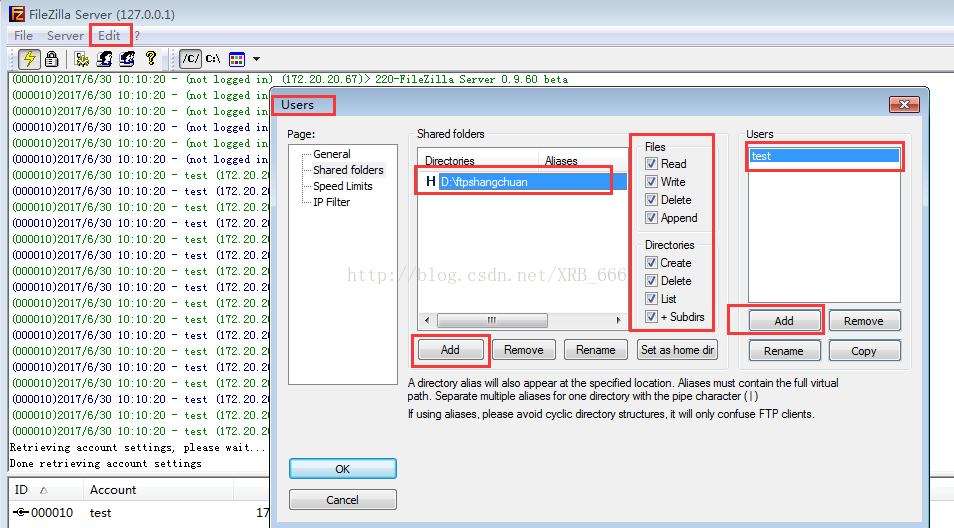Toggle the Files Write checkbox
The image size is (954, 528).
point(652,182)
